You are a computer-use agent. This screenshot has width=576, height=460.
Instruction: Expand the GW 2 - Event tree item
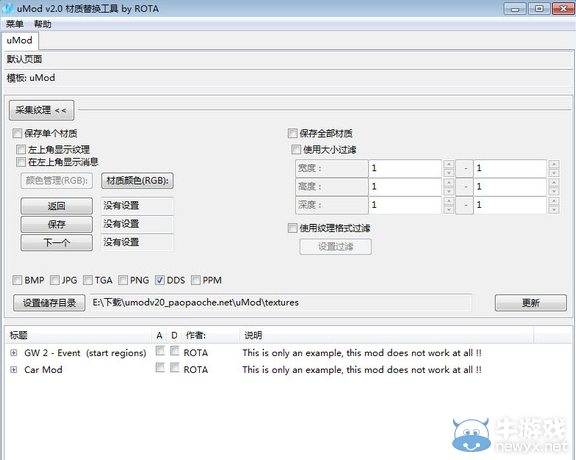(x=14, y=353)
